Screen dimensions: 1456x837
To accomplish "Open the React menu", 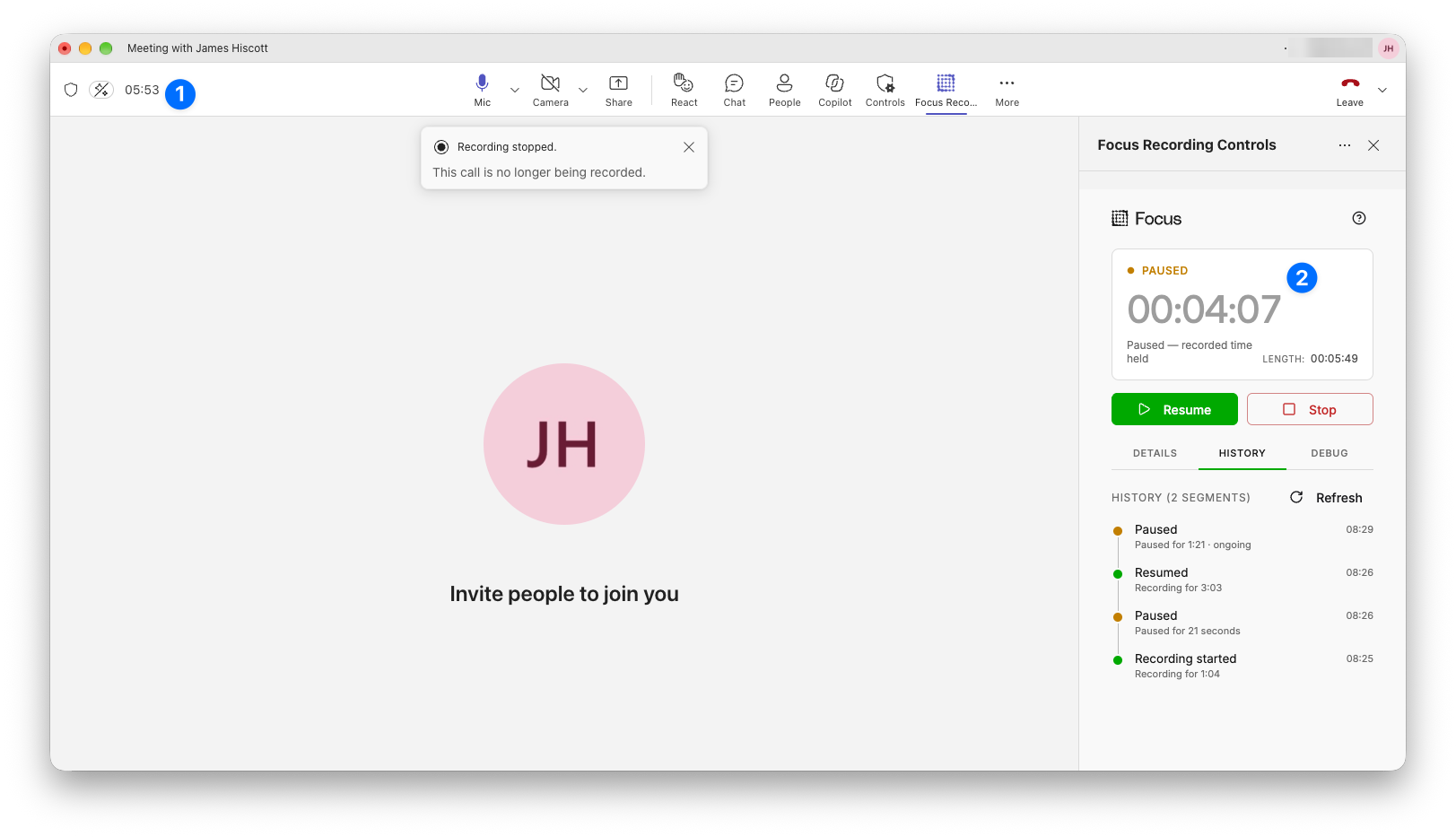I will coord(684,90).
